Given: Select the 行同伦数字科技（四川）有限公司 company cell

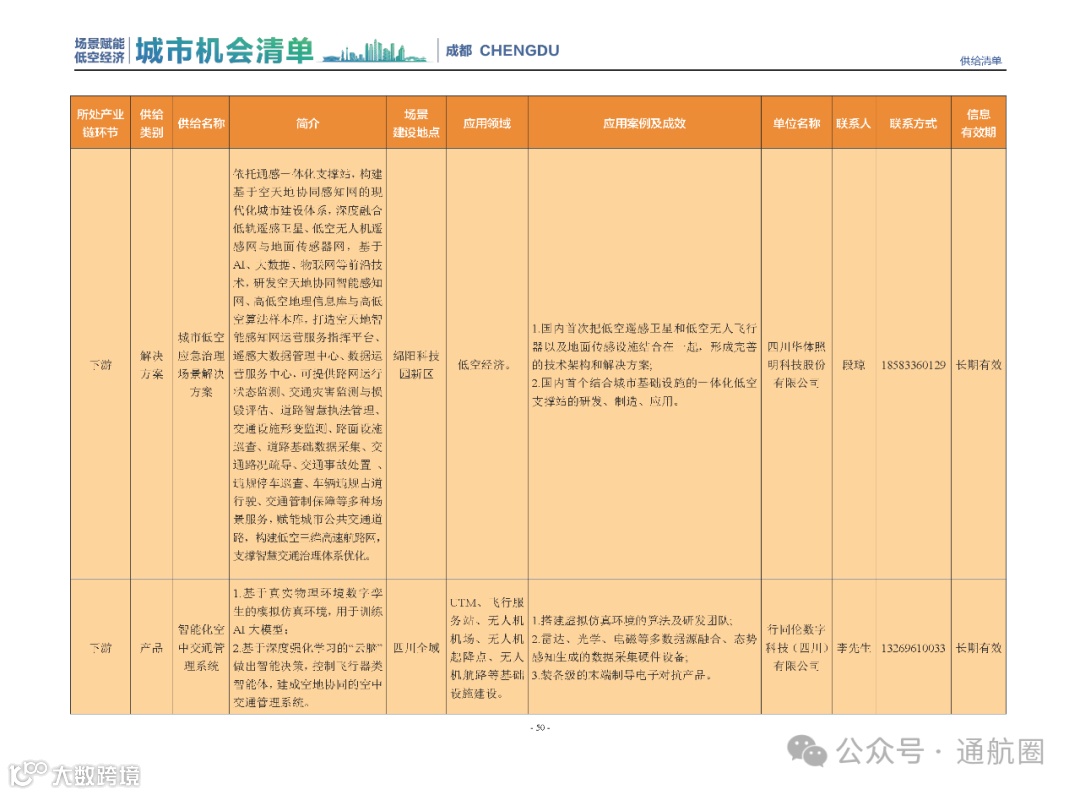Looking at the screenshot, I should [796, 648].
